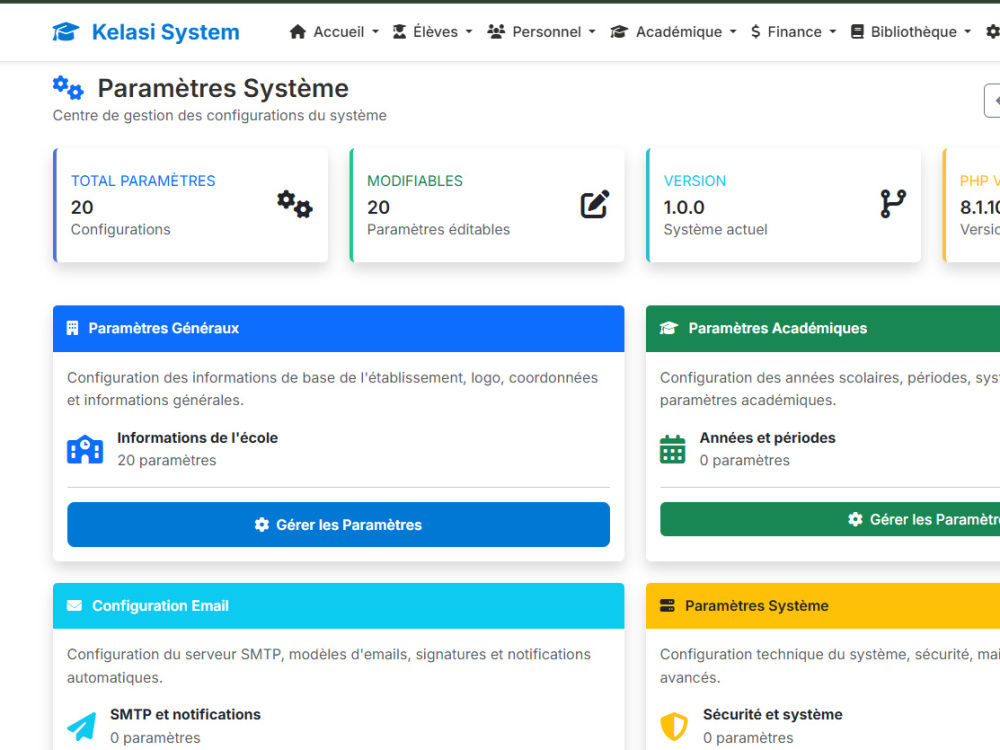Click the Années et périodes label
The image size is (1000, 750).
(767, 438)
